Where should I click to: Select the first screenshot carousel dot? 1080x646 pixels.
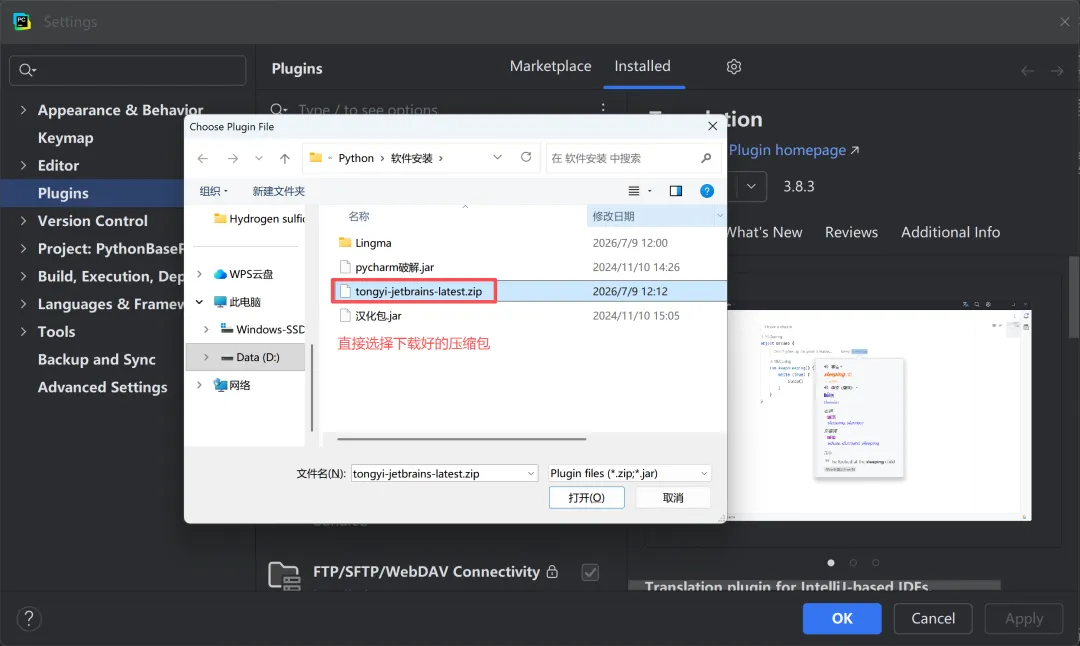pos(831,563)
